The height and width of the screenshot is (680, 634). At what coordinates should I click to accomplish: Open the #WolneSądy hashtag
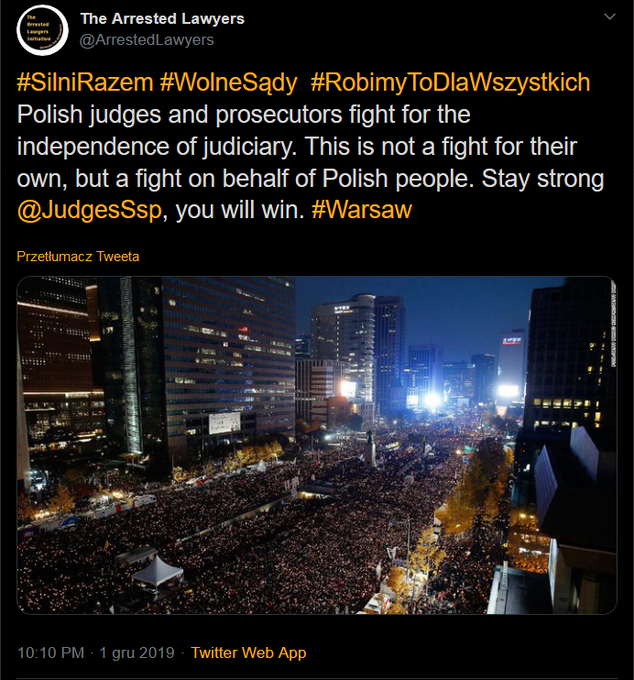pos(229,82)
